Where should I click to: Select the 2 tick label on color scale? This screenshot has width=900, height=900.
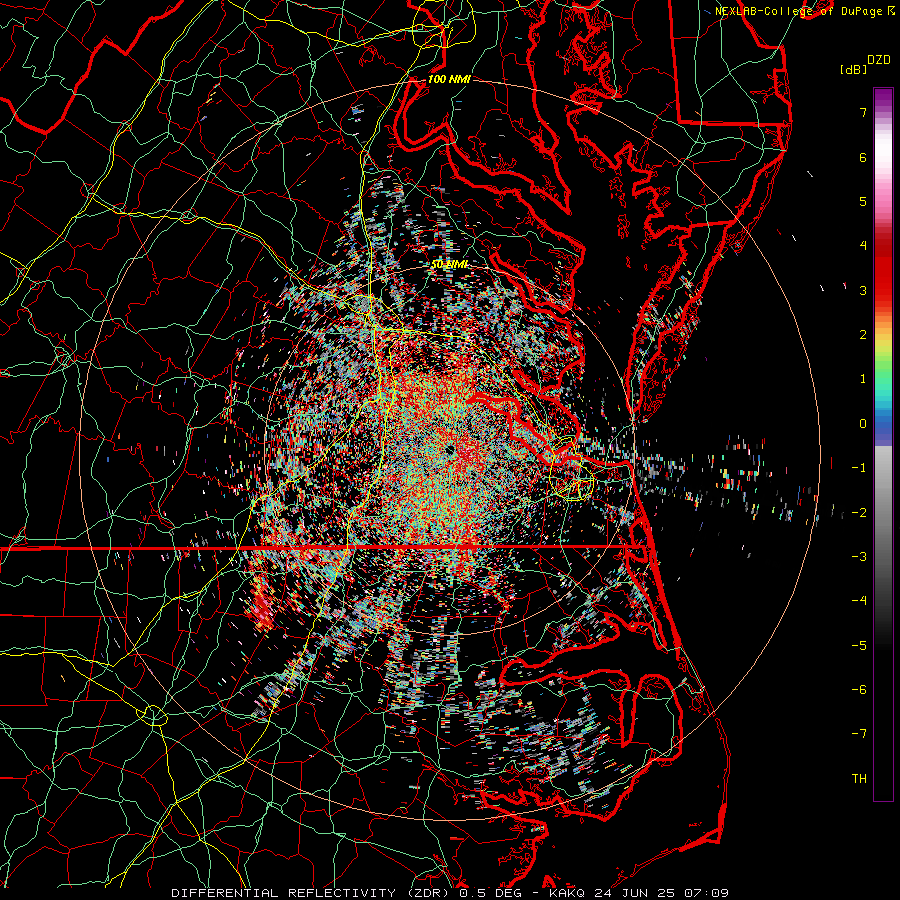pyautogui.click(x=863, y=335)
